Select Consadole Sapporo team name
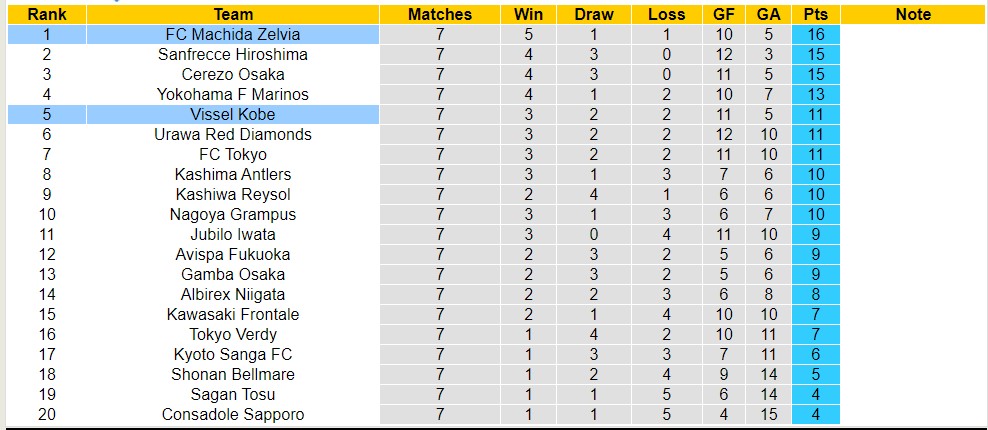The width and height of the screenshot is (988, 430). pos(233,414)
